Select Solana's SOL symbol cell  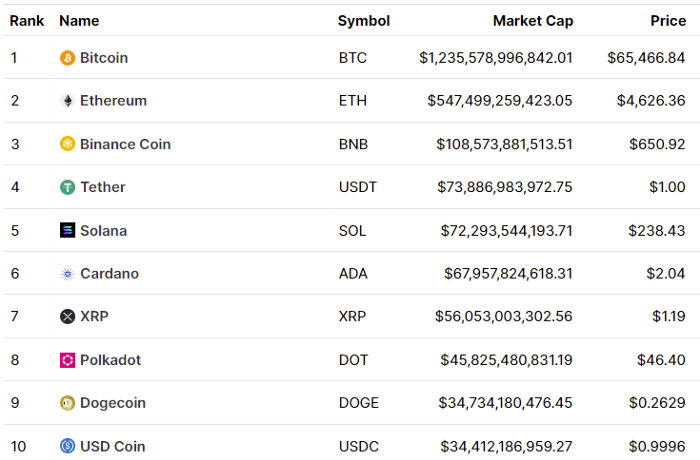[x=352, y=231]
